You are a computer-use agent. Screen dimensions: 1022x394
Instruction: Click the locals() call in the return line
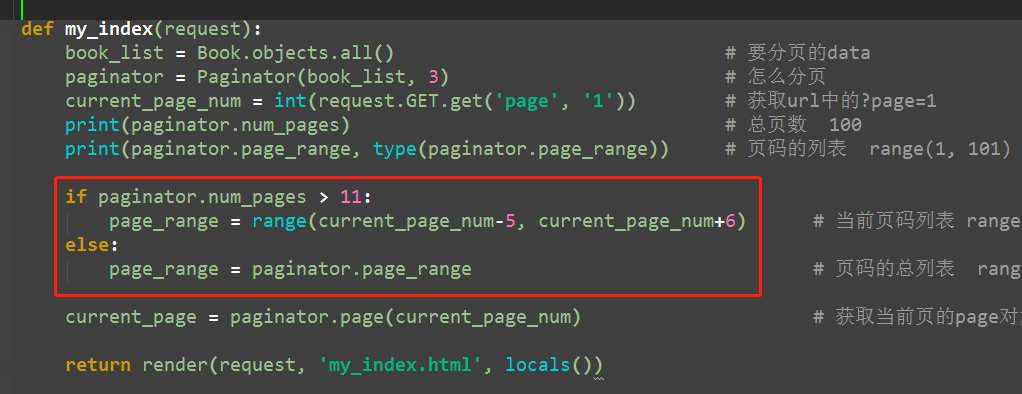(549, 365)
